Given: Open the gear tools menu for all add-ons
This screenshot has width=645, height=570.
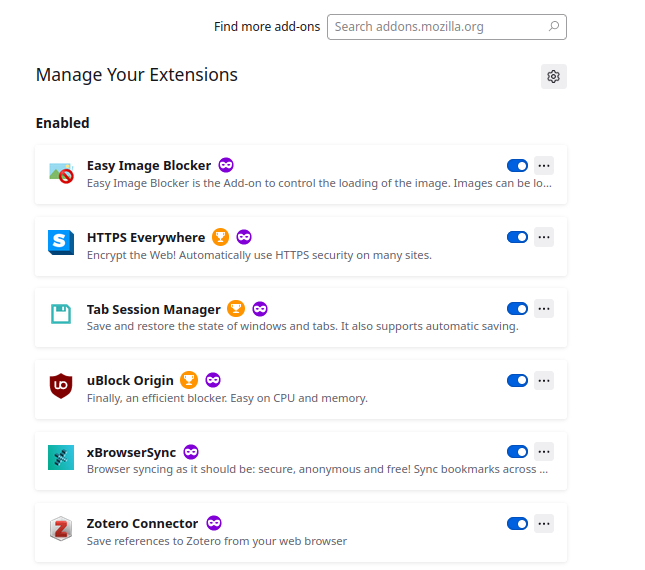Looking at the screenshot, I should (554, 76).
